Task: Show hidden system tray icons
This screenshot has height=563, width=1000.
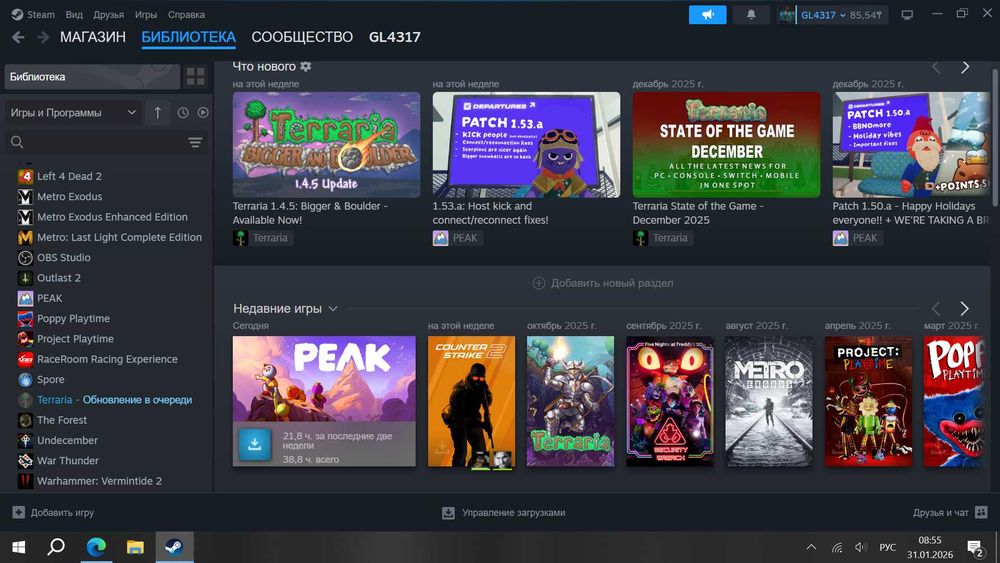Action: [811, 547]
